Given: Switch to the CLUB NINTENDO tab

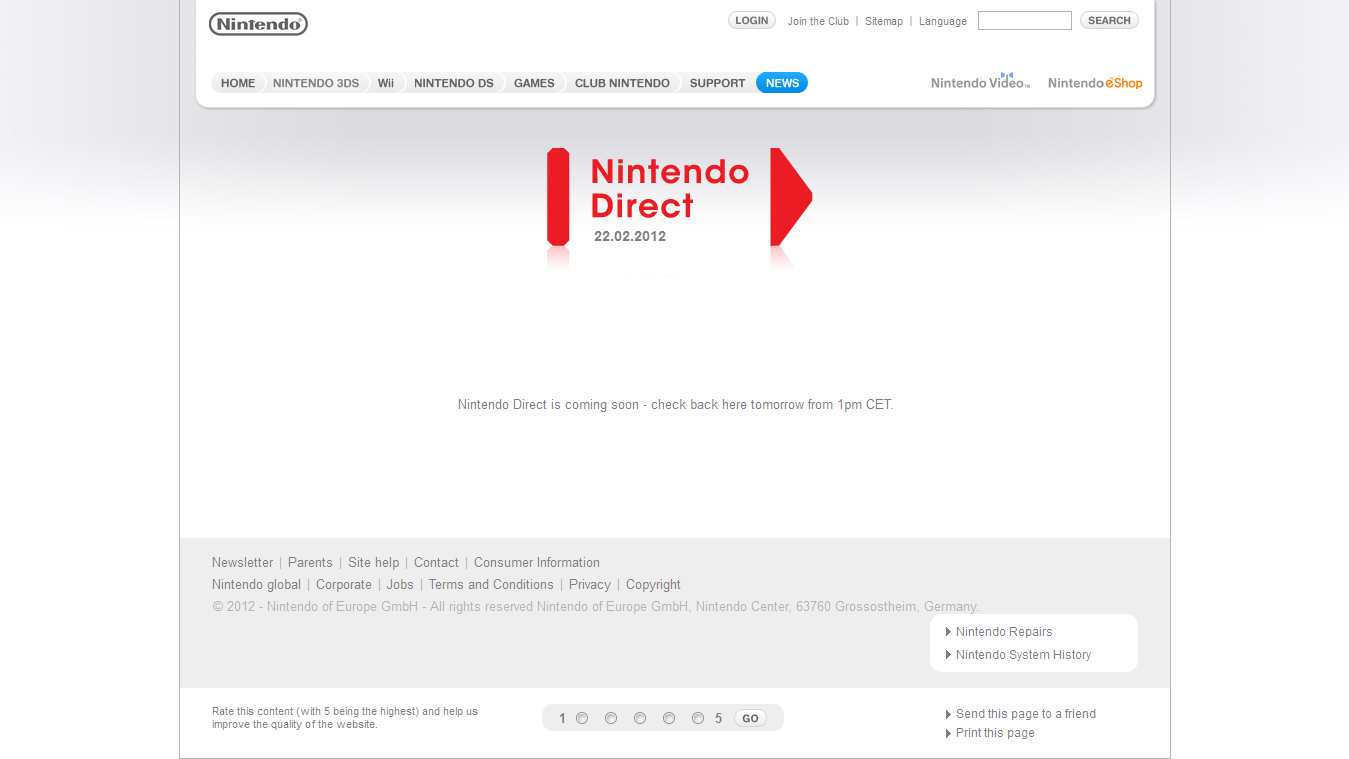Looking at the screenshot, I should tap(621, 83).
